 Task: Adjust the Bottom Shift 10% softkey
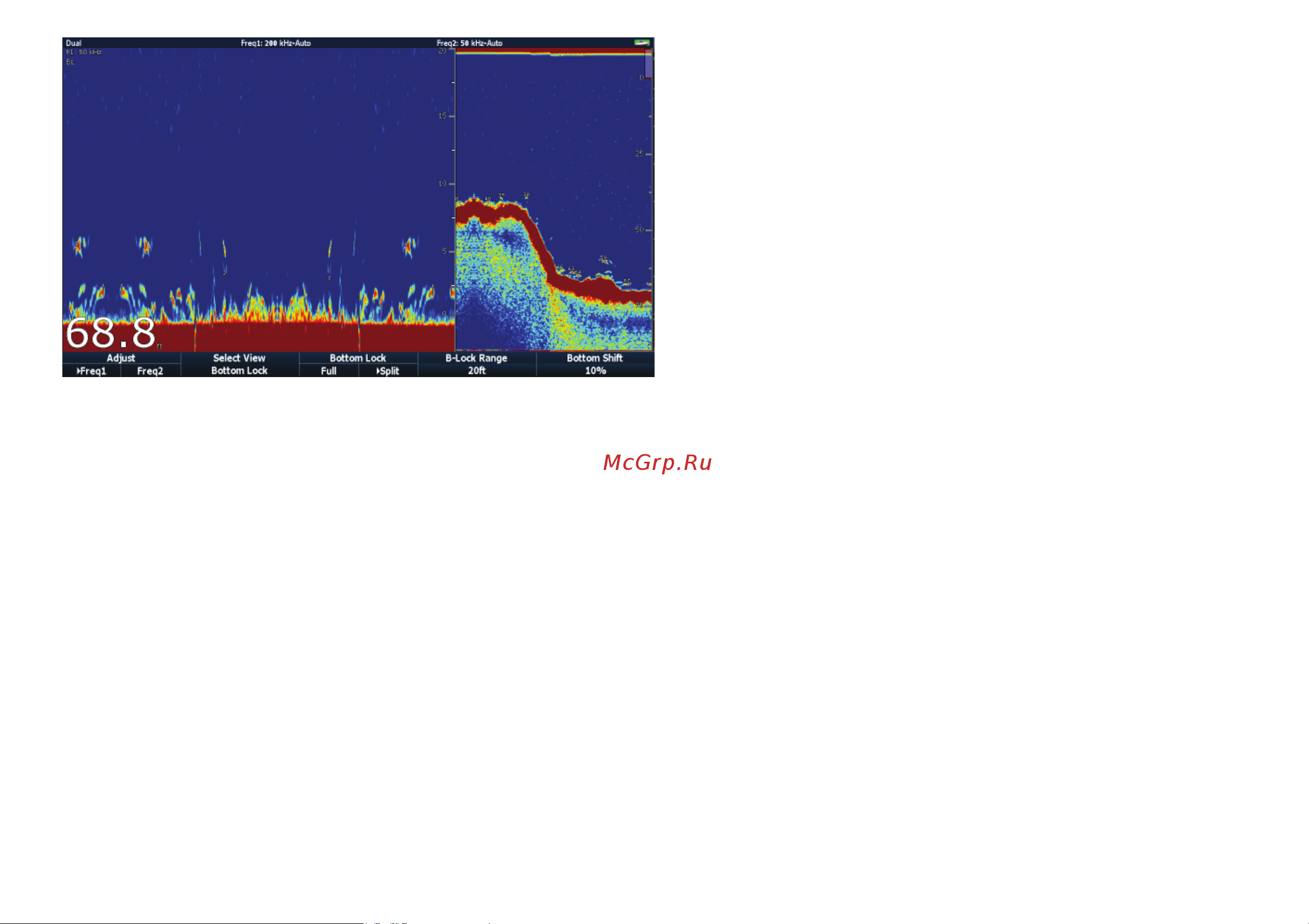(595, 364)
